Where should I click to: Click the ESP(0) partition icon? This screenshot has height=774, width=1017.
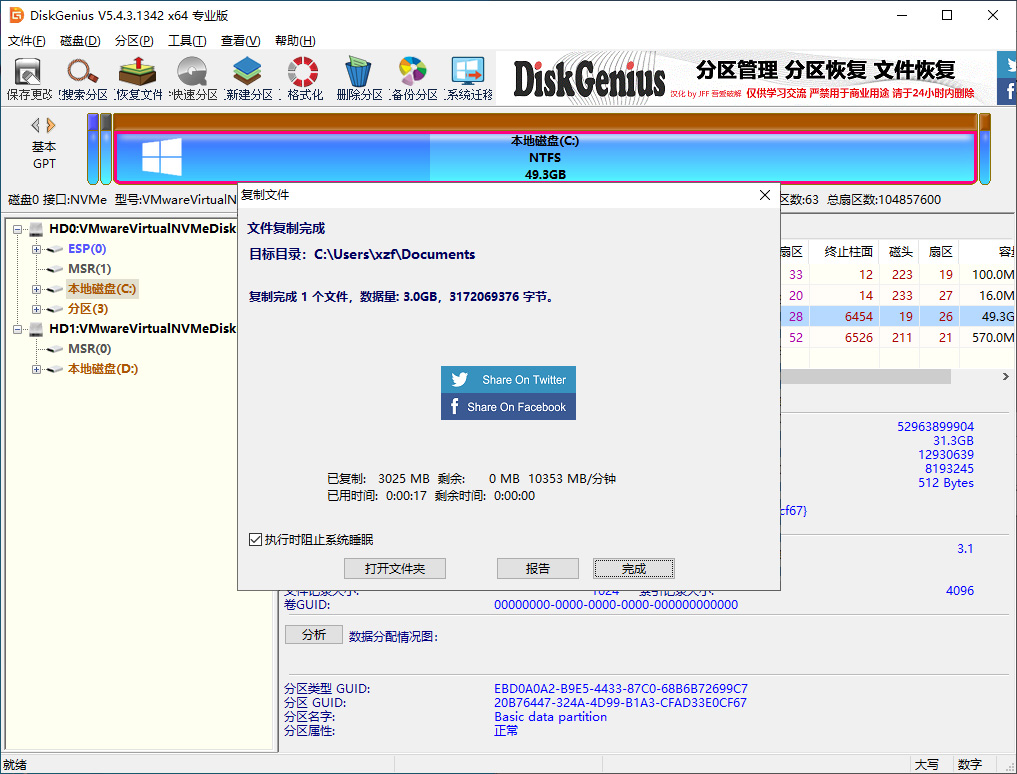point(56,249)
